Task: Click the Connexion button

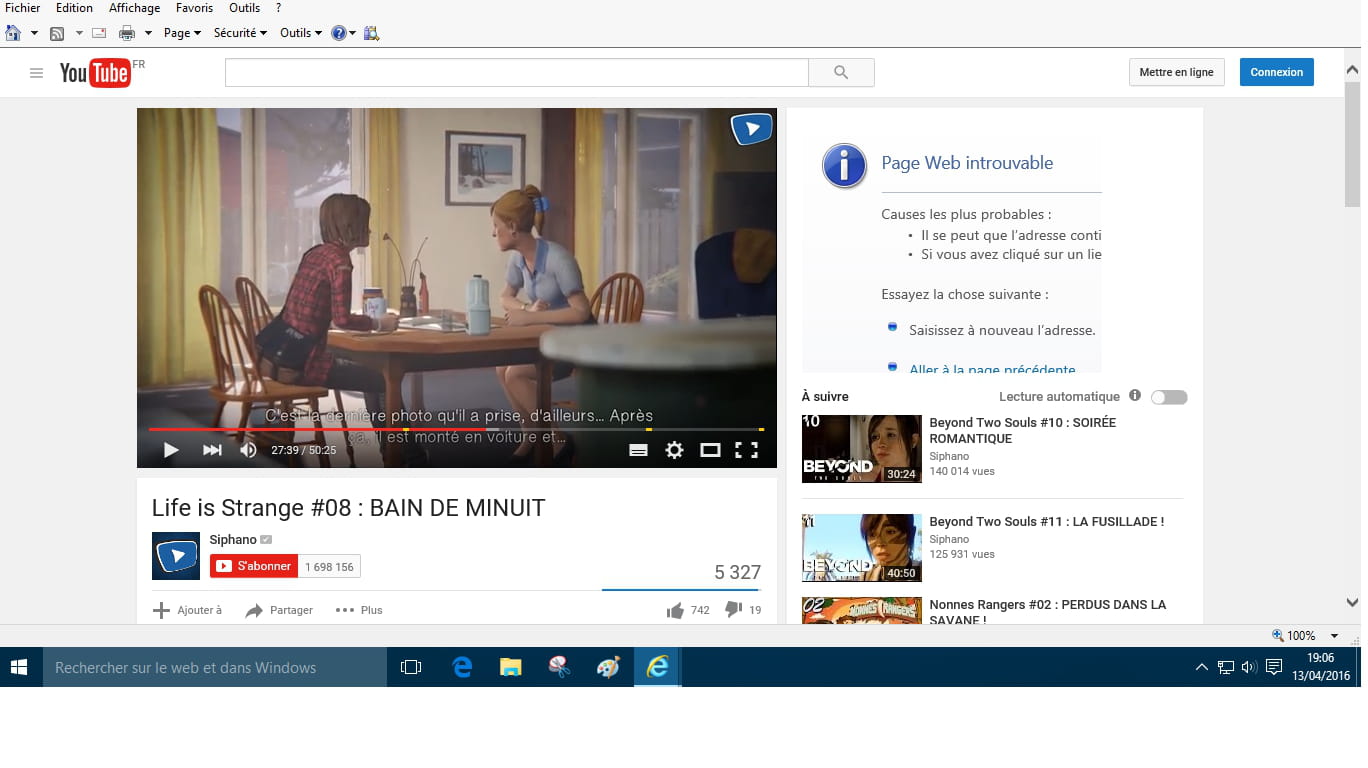Action: click(1277, 72)
